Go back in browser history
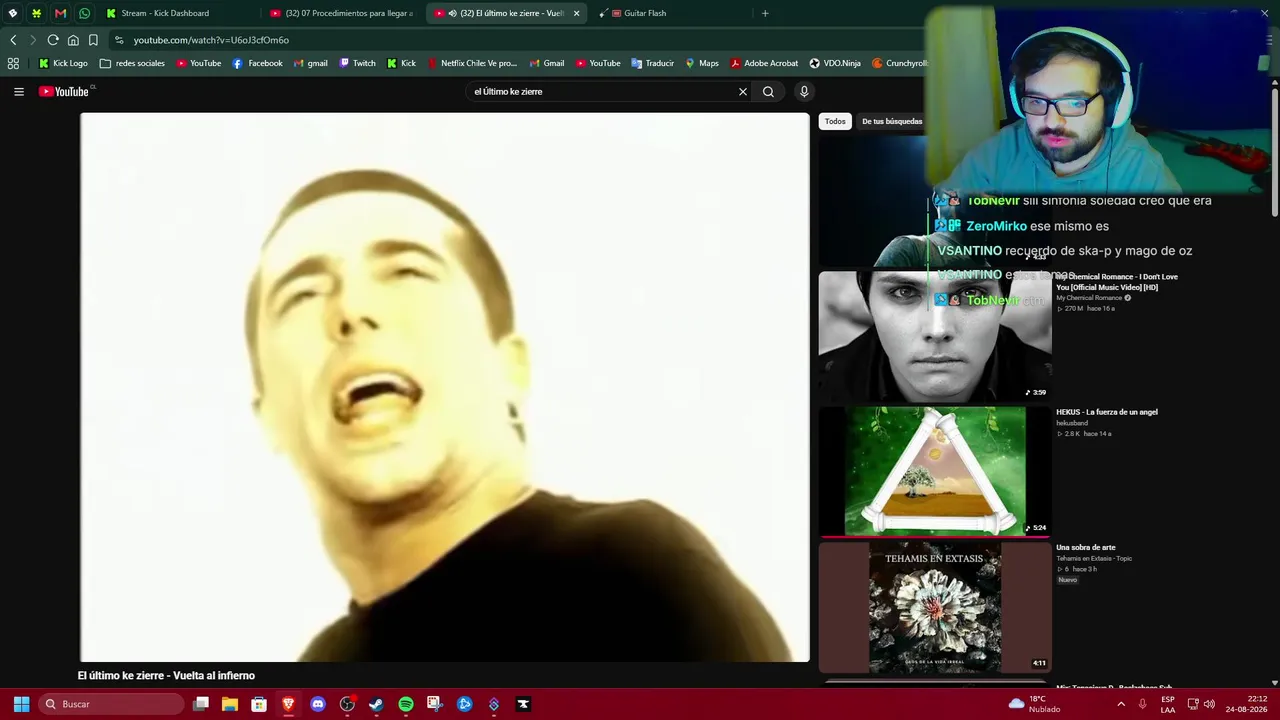This screenshot has height=720, width=1280. point(13,40)
